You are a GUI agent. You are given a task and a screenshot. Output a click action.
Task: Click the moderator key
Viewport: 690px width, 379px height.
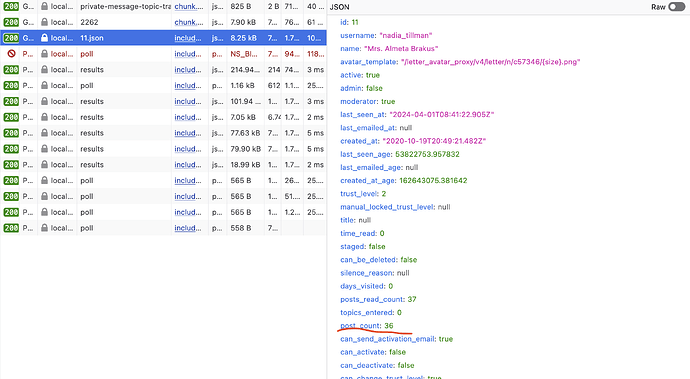click(x=358, y=101)
